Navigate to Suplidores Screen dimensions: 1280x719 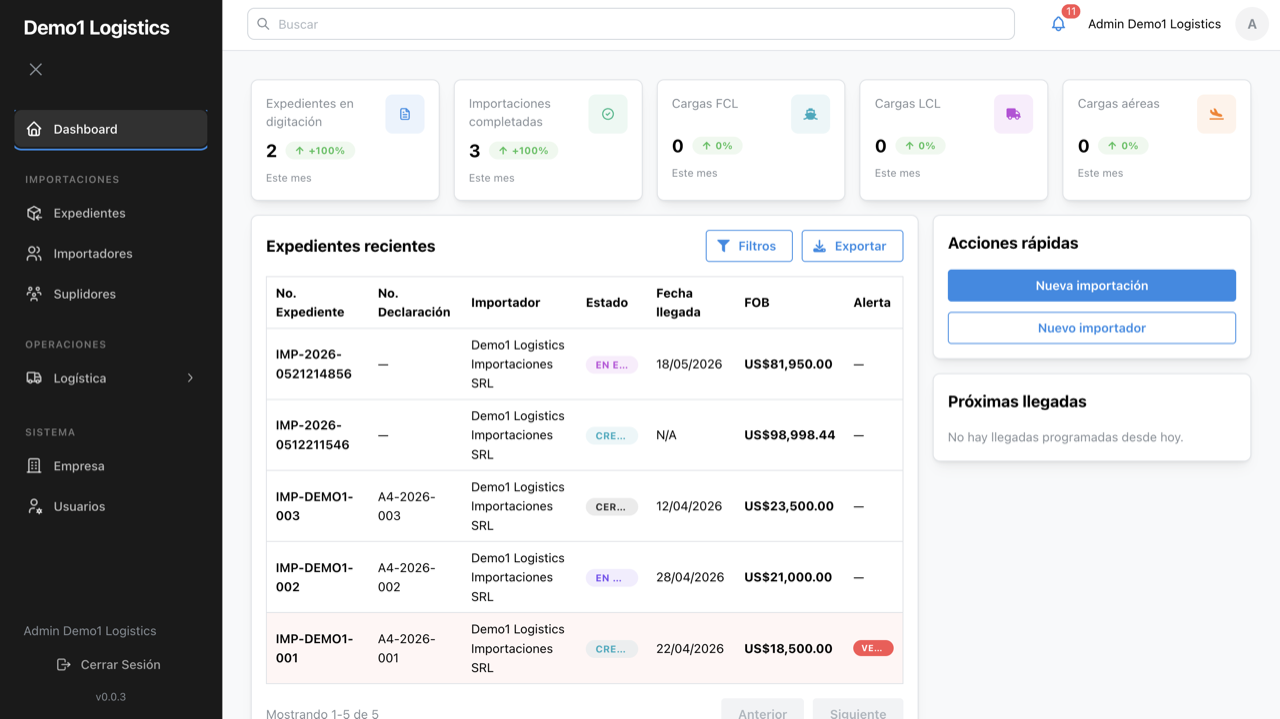coord(111,294)
